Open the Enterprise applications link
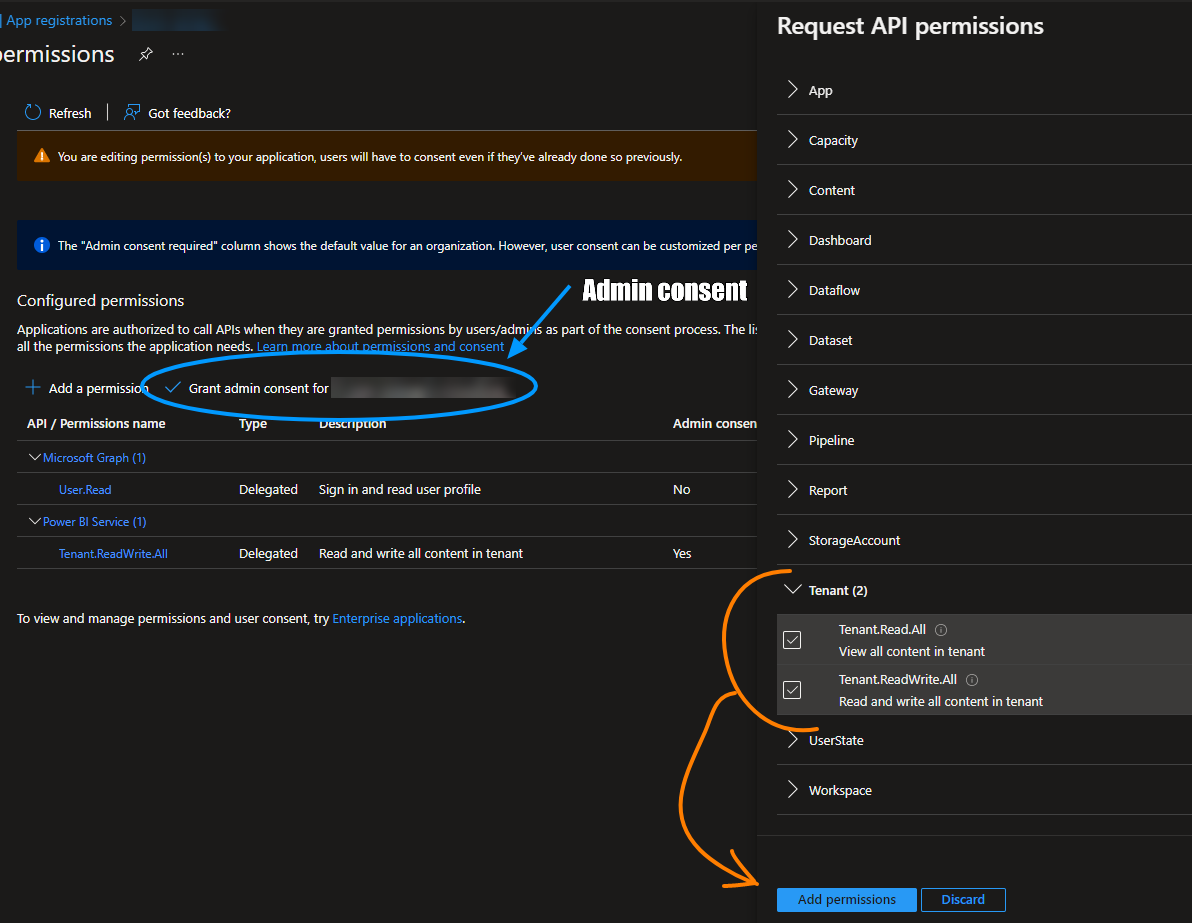 tap(397, 619)
